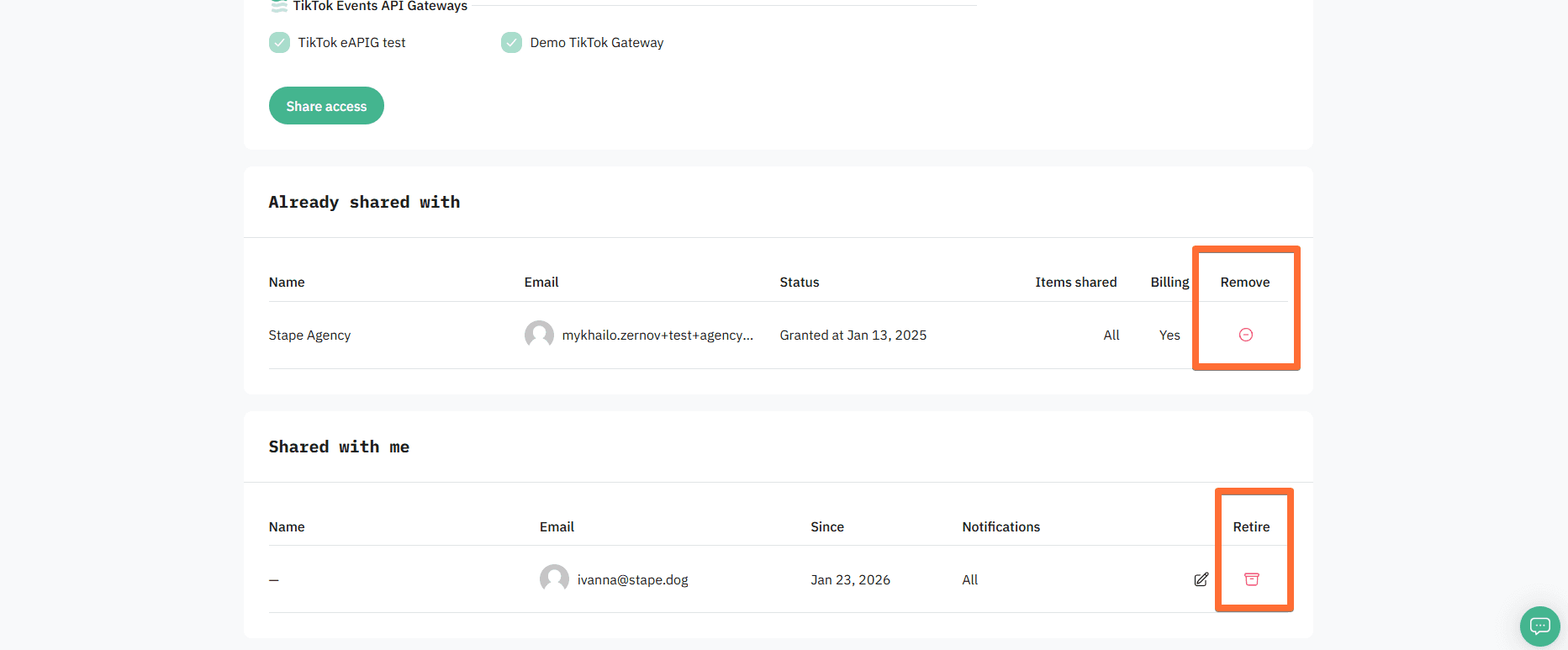Click the avatar next to ivanna@stape.dog
1568x650 pixels.
(x=554, y=579)
